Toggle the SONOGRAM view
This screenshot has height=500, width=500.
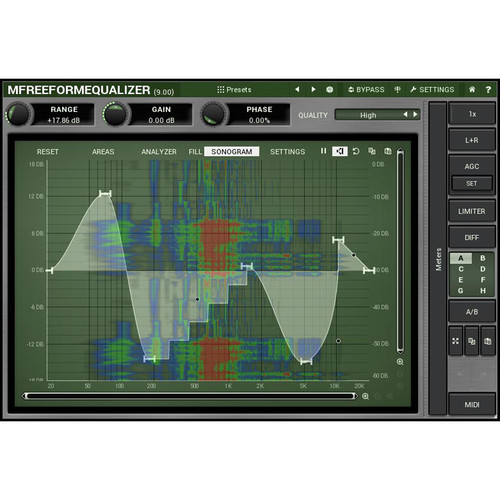pyautogui.click(x=232, y=152)
